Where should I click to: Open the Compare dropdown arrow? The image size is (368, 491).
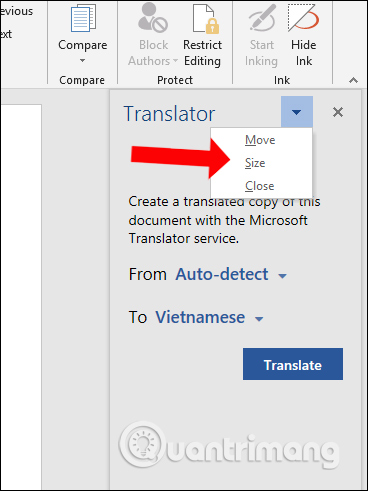[82, 61]
